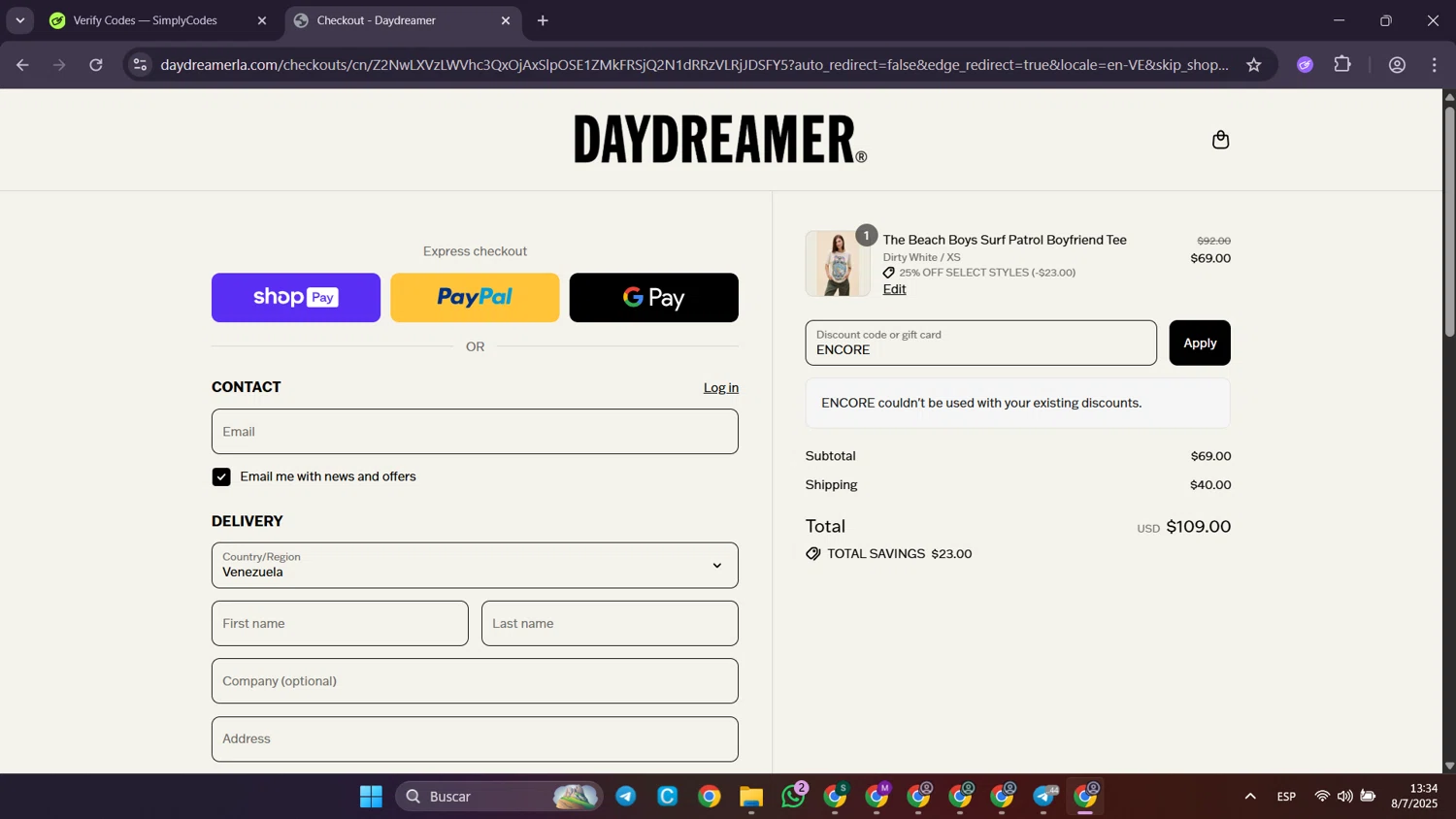Click the Last name field
Image resolution: width=1456 pixels, height=819 pixels.
pyautogui.click(x=610, y=623)
